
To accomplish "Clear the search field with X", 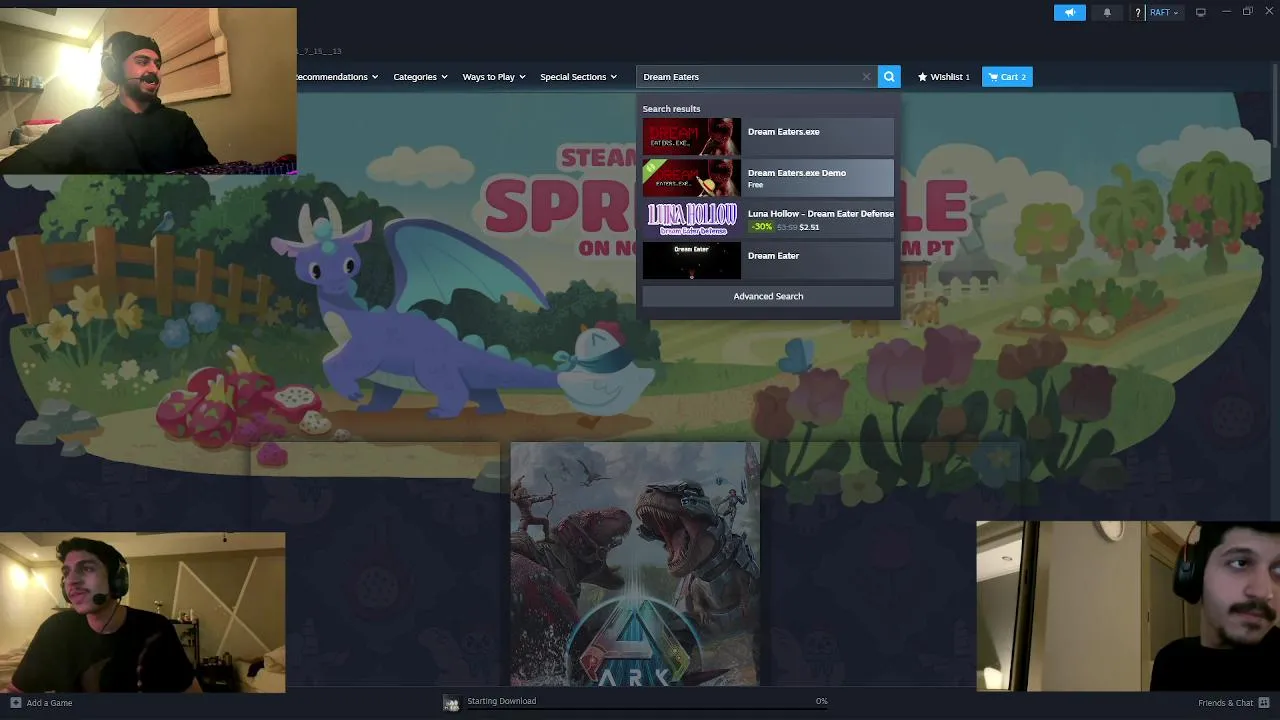I will click(x=866, y=77).
